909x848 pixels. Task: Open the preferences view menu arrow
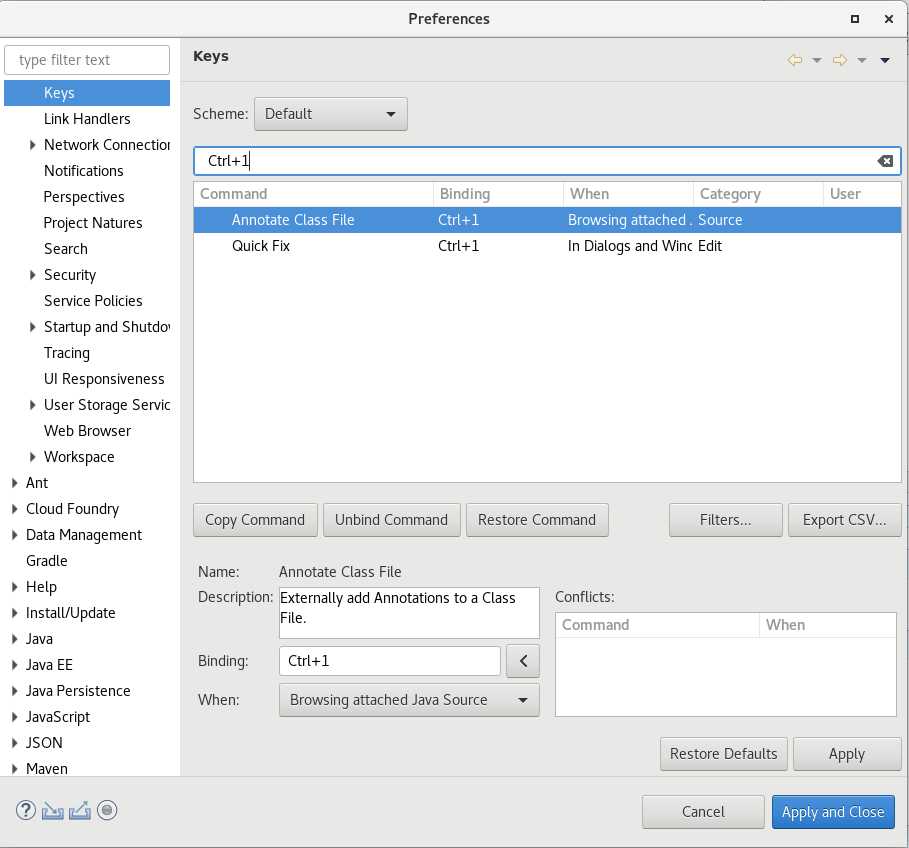[x=885, y=60]
